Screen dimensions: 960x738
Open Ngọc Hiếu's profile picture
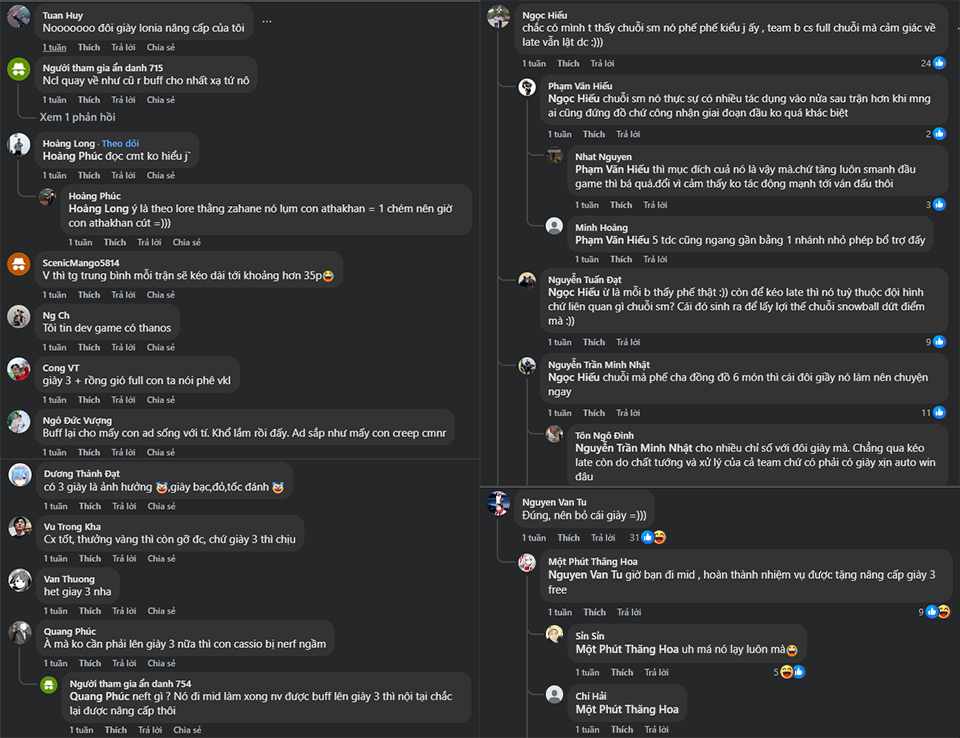click(x=499, y=16)
